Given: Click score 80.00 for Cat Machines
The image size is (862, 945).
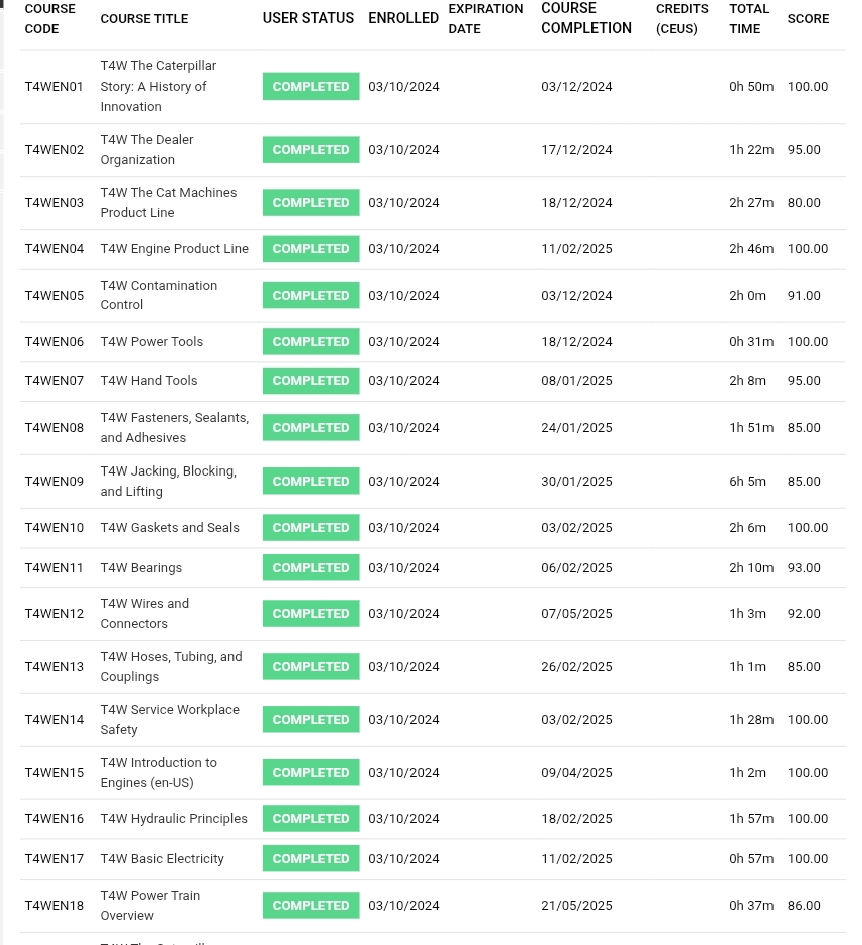Looking at the screenshot, I should (x=804, y=202).
